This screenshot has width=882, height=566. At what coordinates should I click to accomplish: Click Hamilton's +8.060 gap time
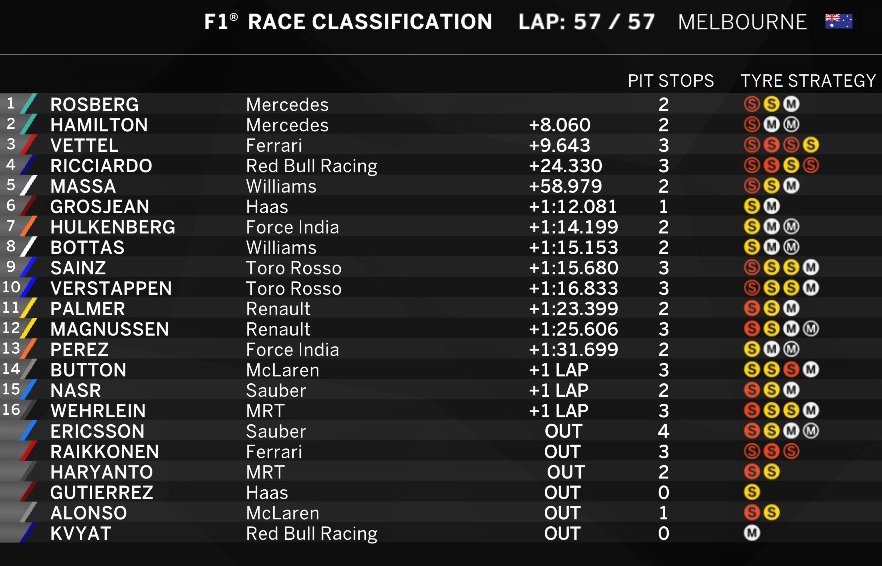559,125
